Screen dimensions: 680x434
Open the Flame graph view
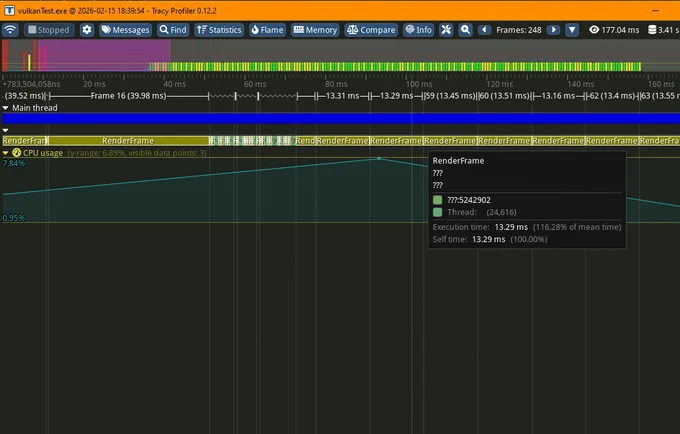[x=268, y=29]
